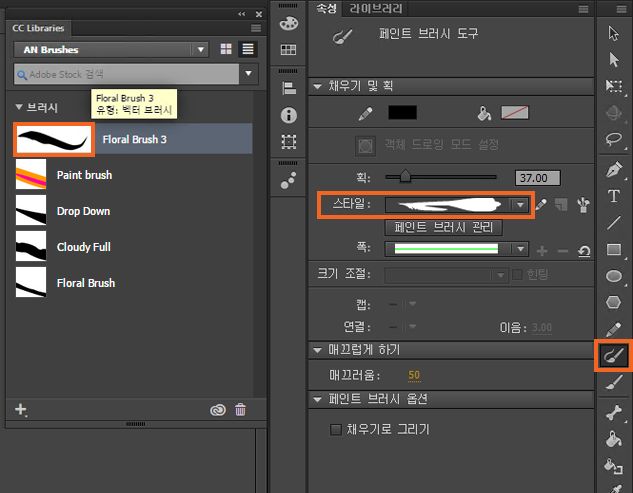Select the Paint brush library item
The width and height of the screenshot is (633, 493).
(133, 174)
